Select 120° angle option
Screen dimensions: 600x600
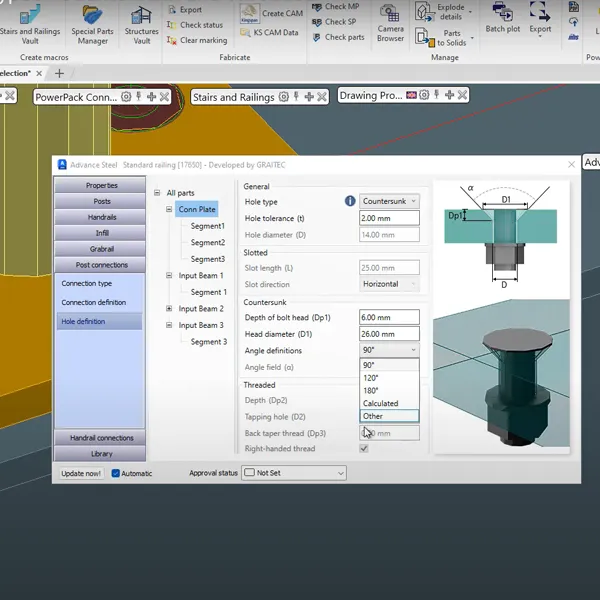[389, 378]
